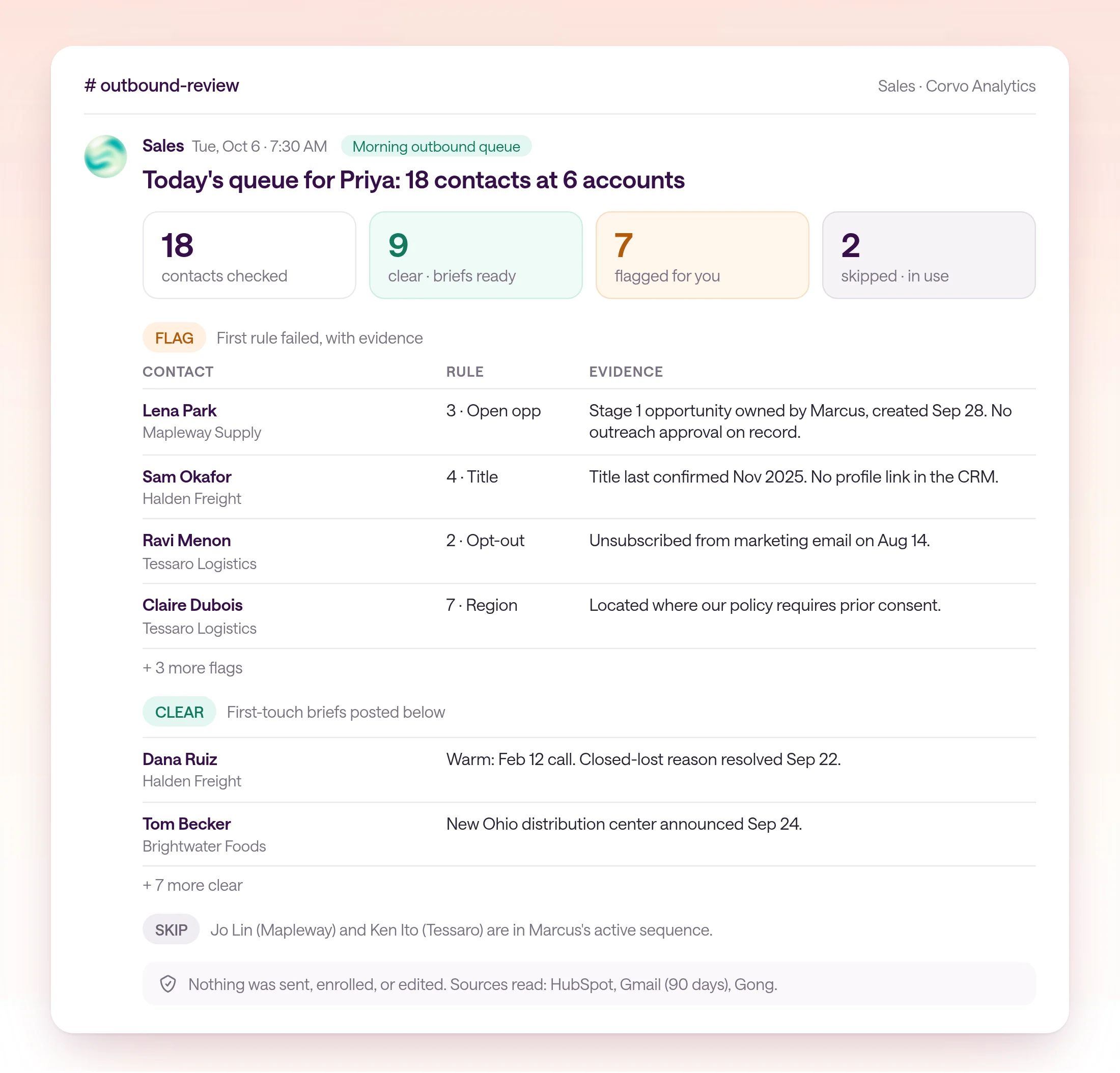Click the Sales bot avatar icon
1120x1073 pixels.
pos(106,157)
